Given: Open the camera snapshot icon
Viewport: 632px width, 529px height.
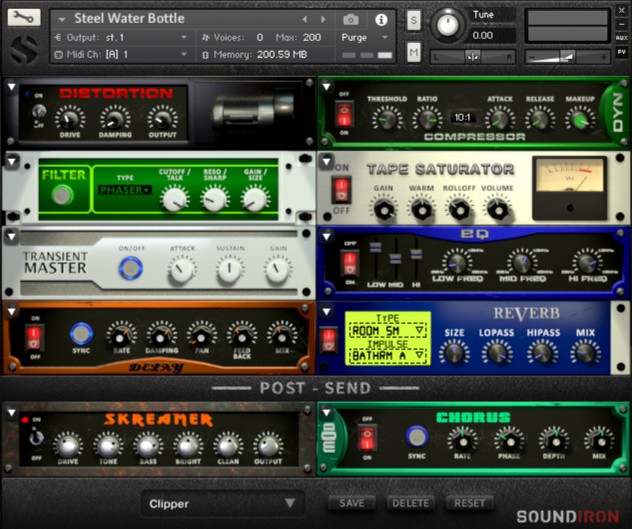Looking at the screenshot, I should (x=351, y=19).
